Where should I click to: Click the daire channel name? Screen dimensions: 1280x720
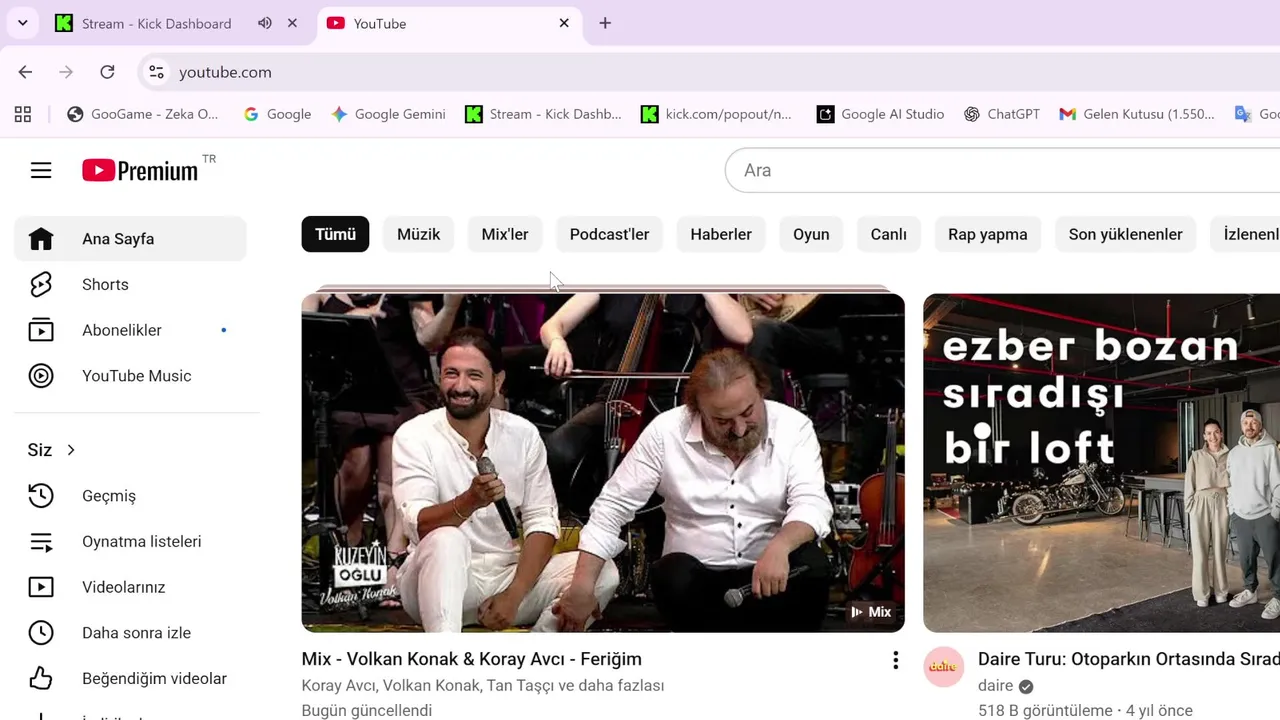pos(995,686)
